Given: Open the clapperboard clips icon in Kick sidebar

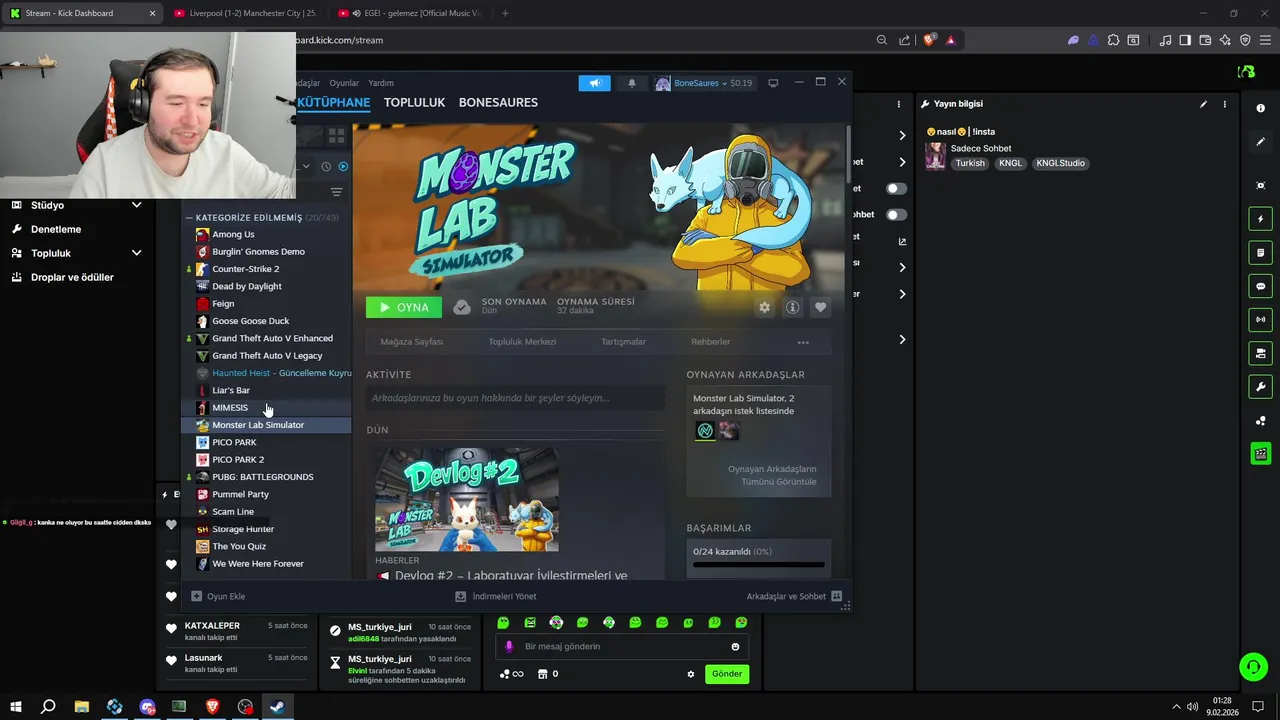Looking at the screenshot, I should pos(1260,454).
